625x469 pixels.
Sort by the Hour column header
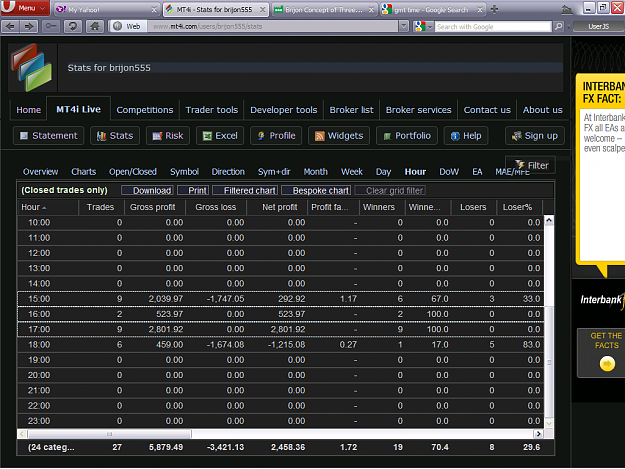[47, 207]
